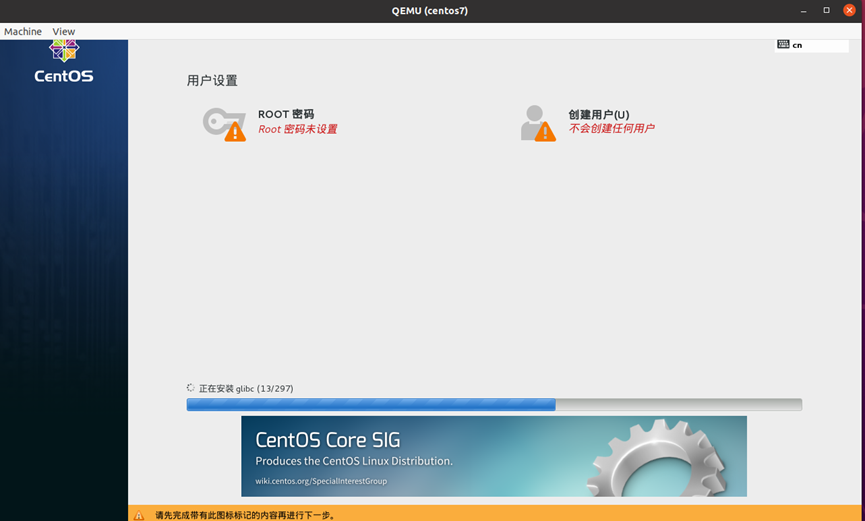
Task: Open the View menu
Action: click(x=63, y=31)
